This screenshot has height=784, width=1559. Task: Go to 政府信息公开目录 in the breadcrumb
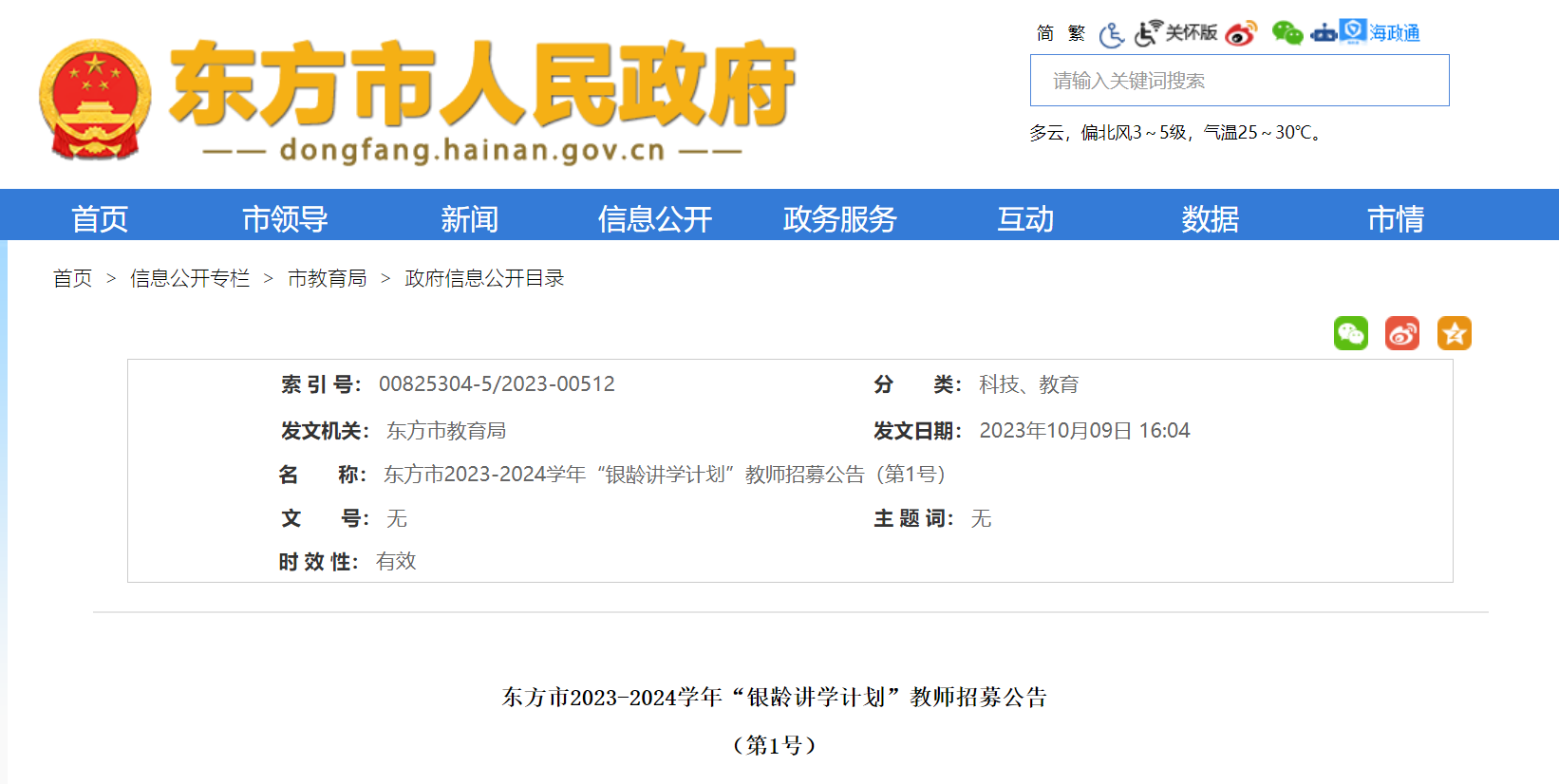click(x=484, y=278)
